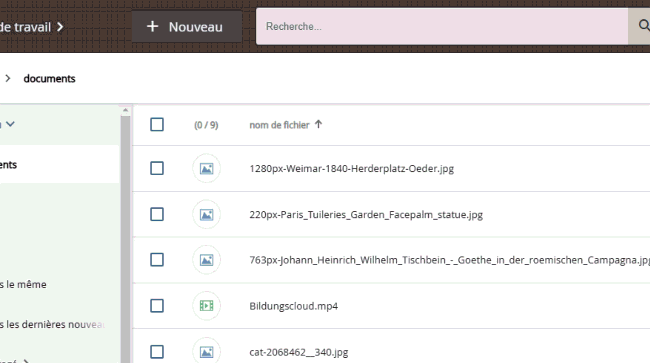Tick the checkbox for Bildungscloud.mp4
Image resolution: width=650 pixels, height=363 pixels.
coord(157,306)
